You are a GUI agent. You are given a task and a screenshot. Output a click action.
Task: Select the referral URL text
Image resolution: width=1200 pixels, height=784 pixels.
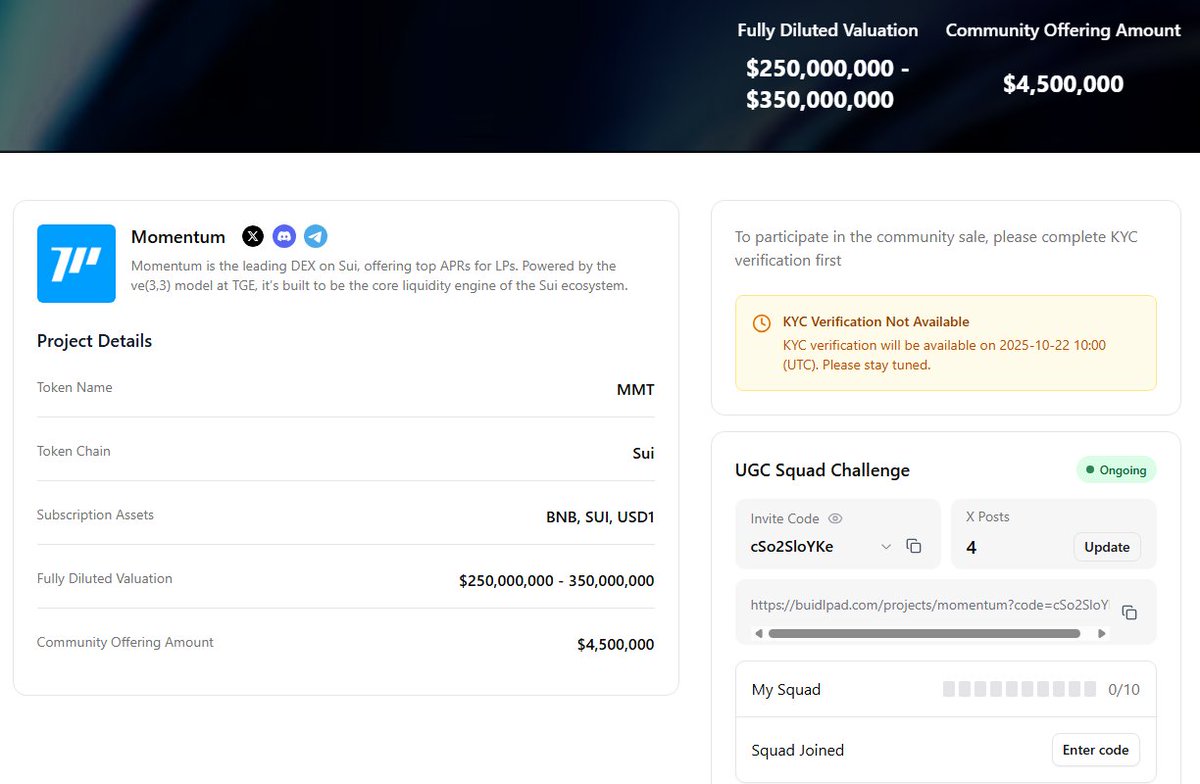point(930,605)
